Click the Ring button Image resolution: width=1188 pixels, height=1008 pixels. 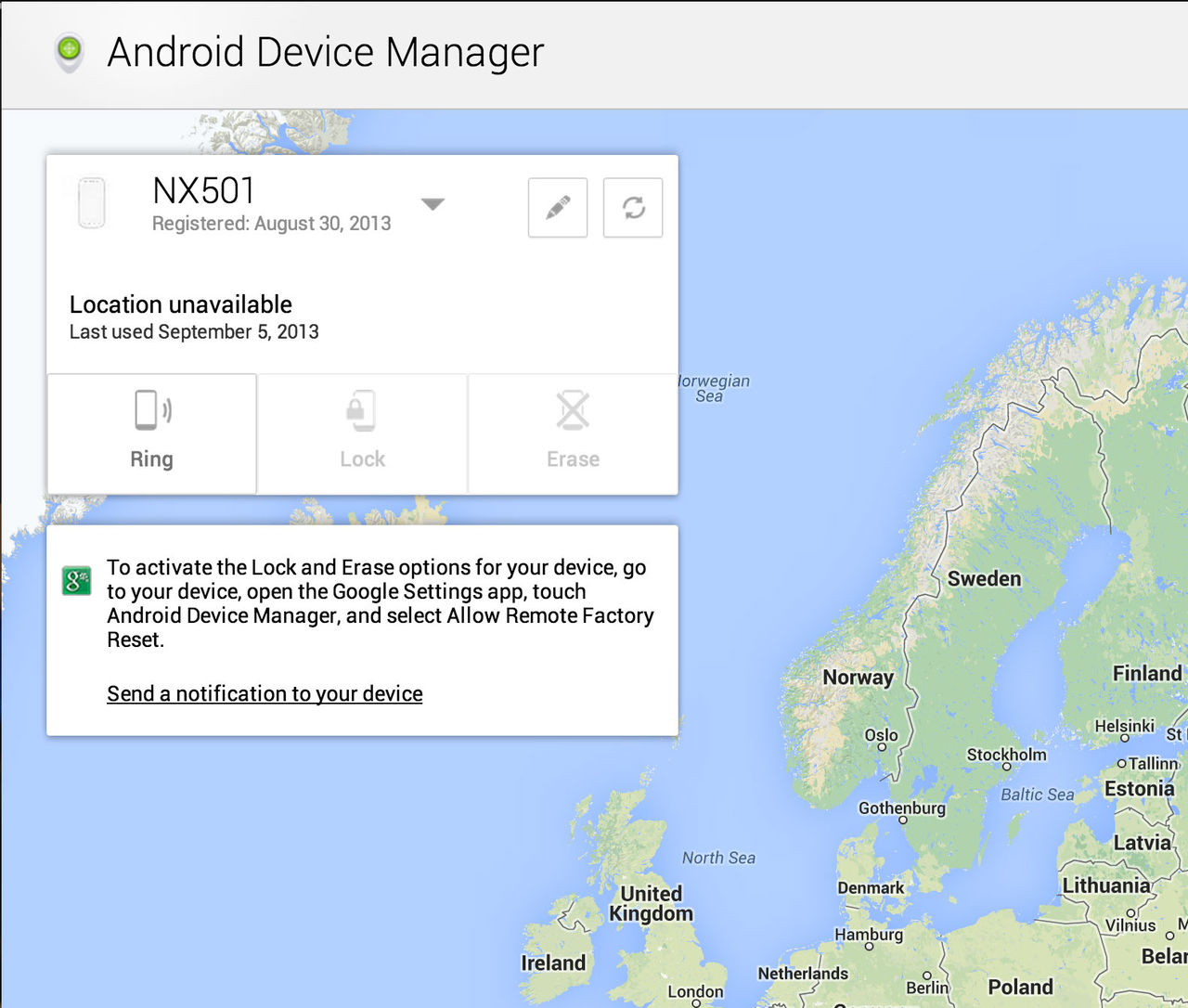coord(152,433)
